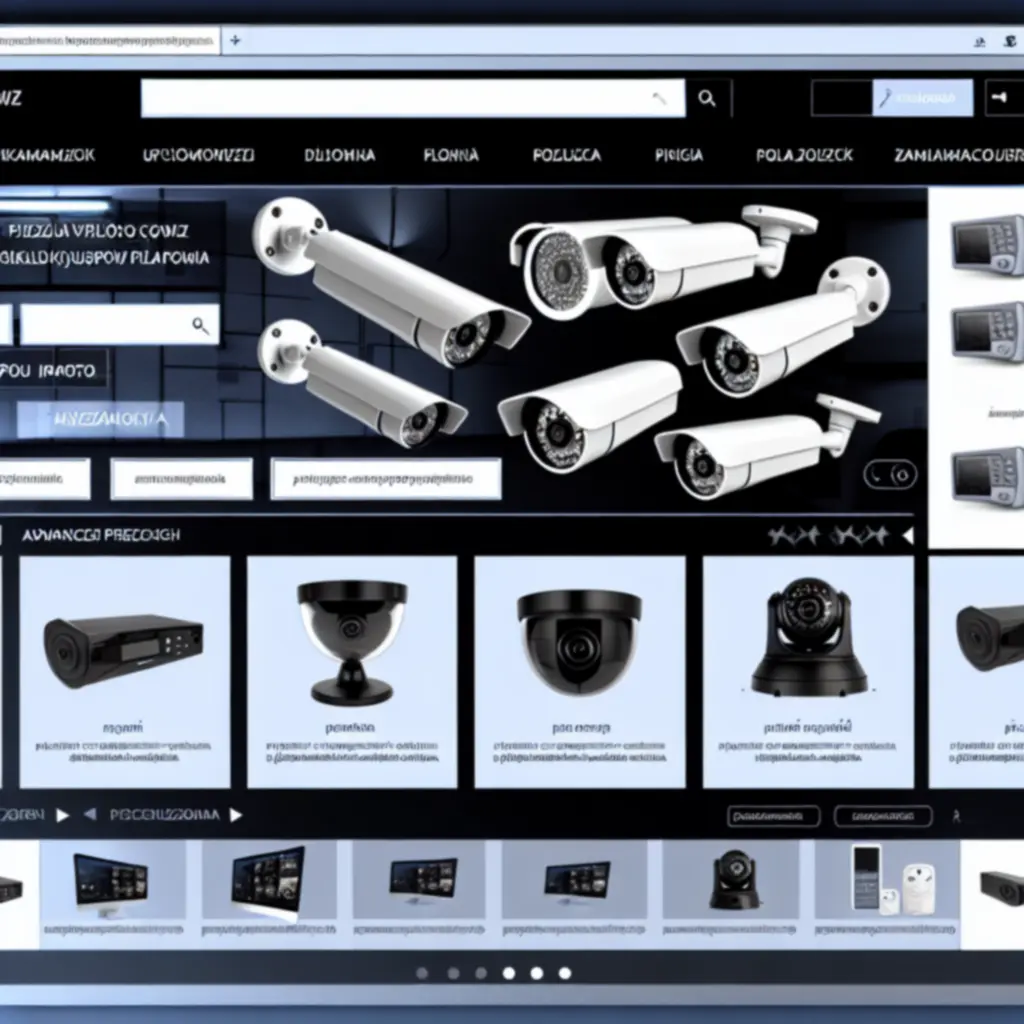Screen dimensions: 1024x1024
Task: Open the black dome camera product card
Action: tap(579, 671)
